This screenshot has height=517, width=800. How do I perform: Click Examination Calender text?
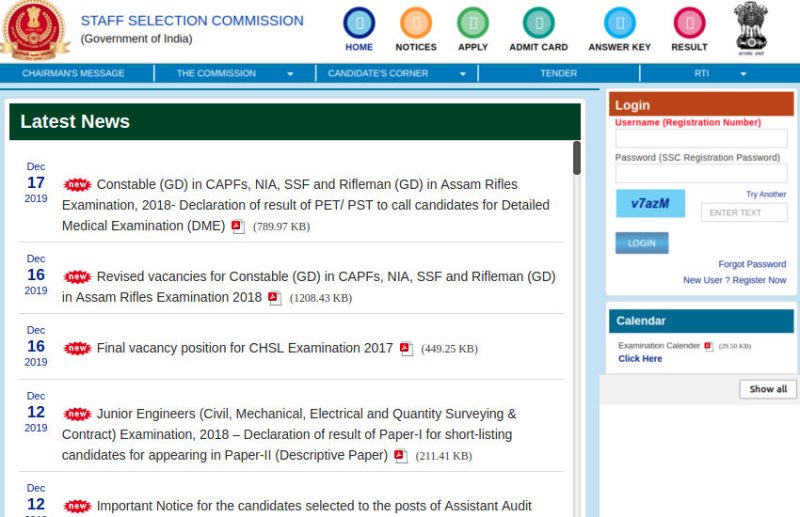coord(659,346)
